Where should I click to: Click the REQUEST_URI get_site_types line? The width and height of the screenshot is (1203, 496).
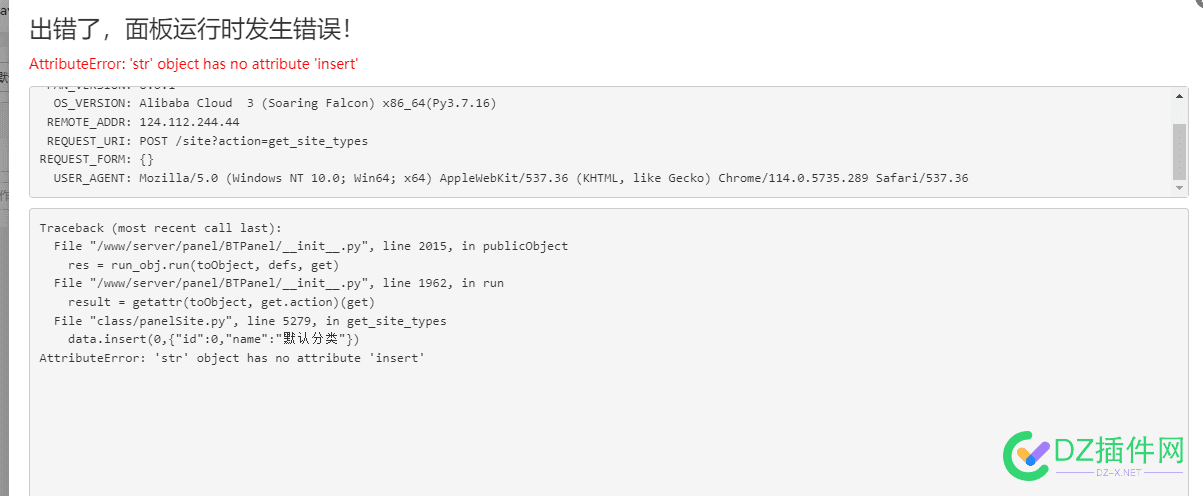click(x=207, y=141)
